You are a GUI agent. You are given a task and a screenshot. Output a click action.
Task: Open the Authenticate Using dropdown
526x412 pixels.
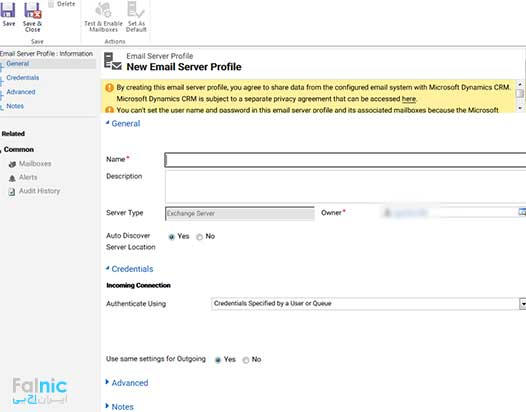point(522,304)
